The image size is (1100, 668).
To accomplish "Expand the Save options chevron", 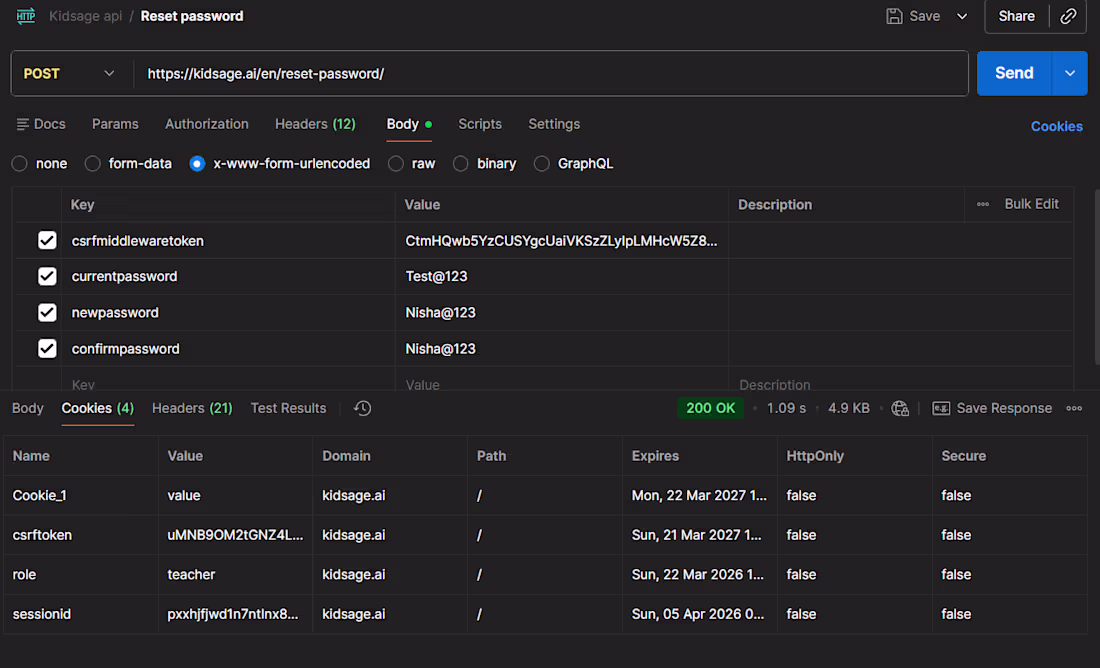I will (x=962, y=16).
